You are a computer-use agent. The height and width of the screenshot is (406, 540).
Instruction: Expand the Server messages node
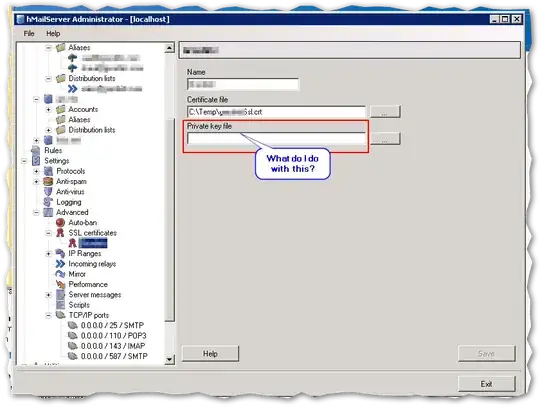pyautogui.click(x=49, y=295)
